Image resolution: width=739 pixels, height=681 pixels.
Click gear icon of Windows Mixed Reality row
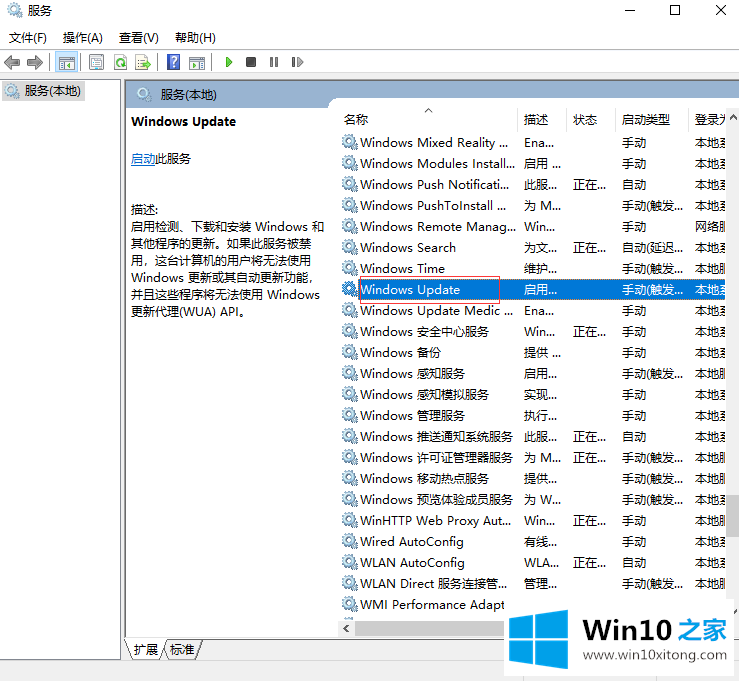click(349, 142)
